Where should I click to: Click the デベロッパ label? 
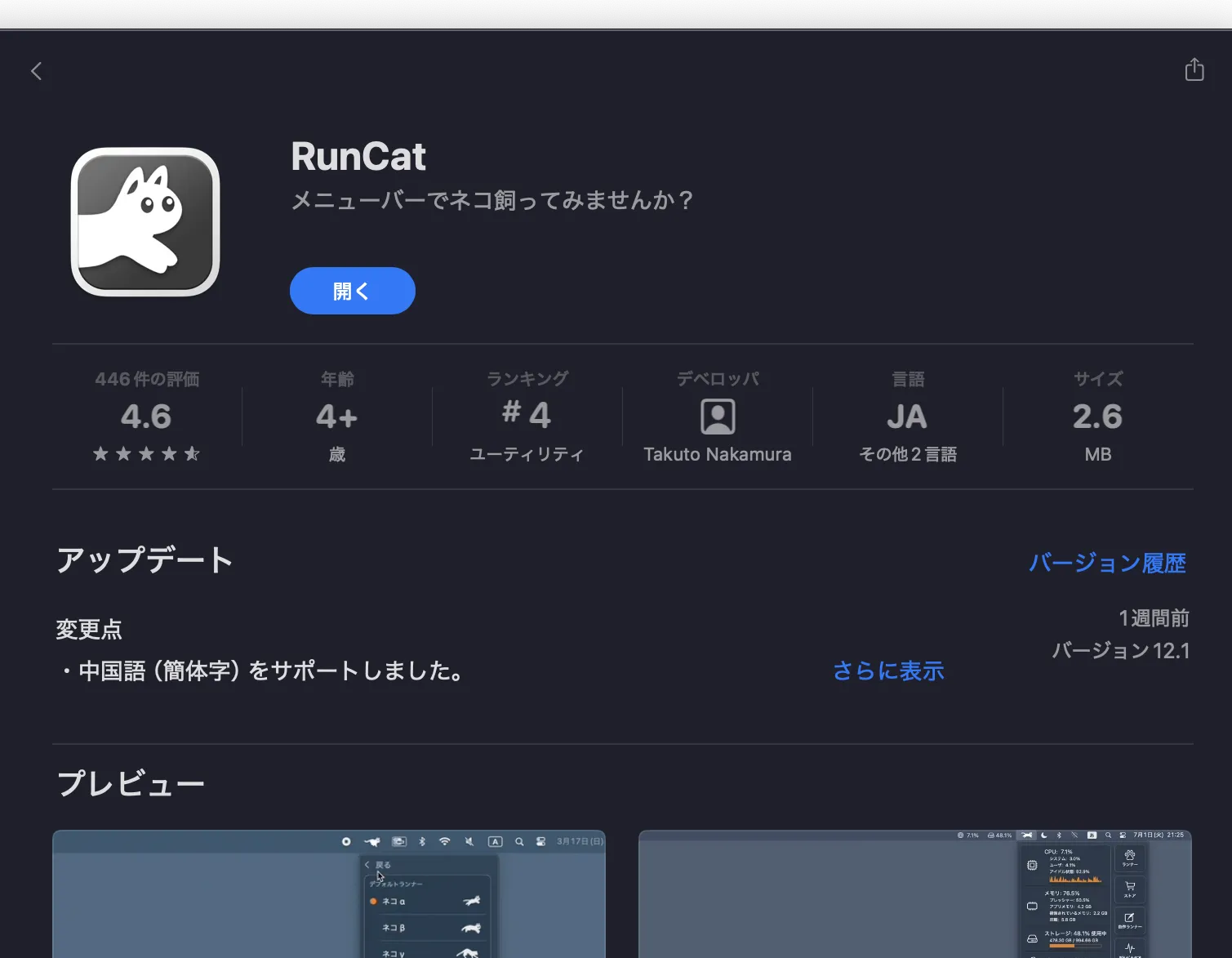718,379
